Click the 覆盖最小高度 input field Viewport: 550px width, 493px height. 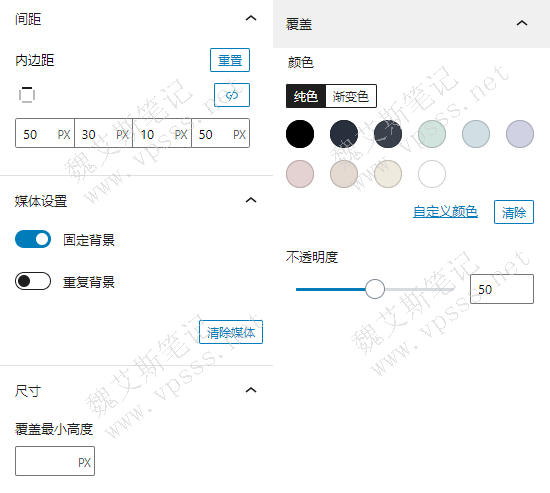[55, 461]
